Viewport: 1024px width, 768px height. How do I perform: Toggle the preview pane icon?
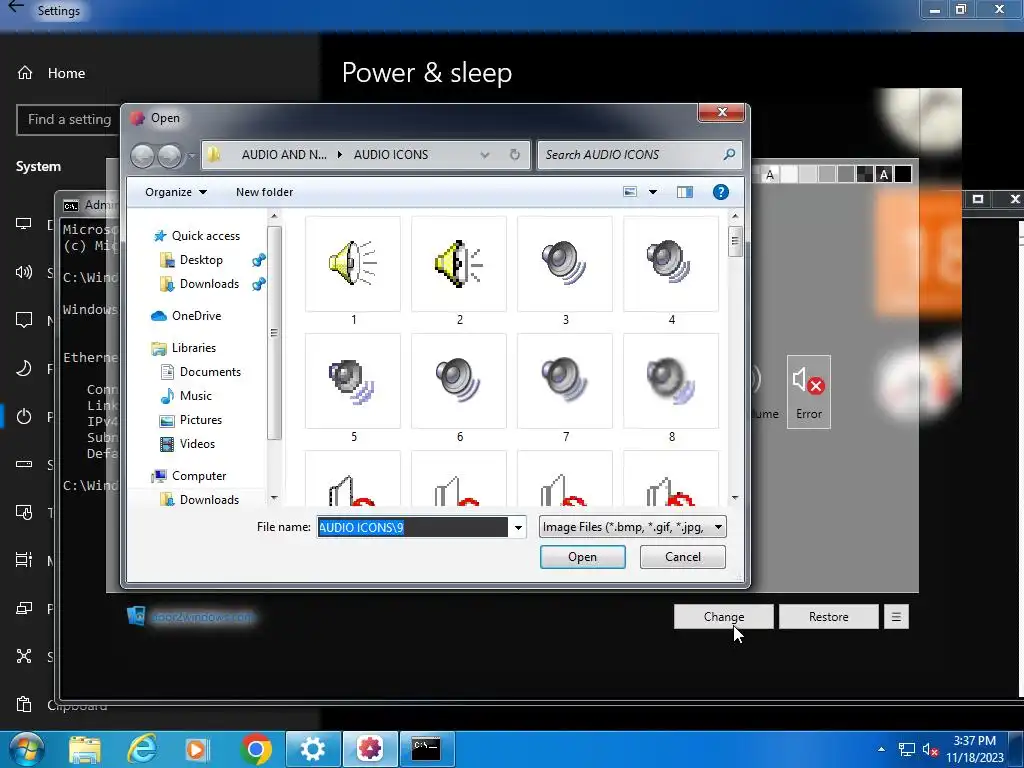pos(684,192)
